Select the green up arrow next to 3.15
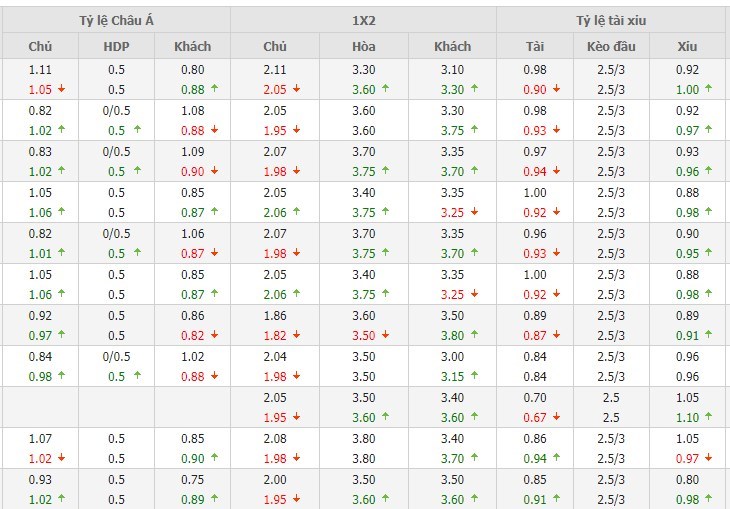Image resolution: width=730 pixels, height=509 pixels. coord(474,376)
